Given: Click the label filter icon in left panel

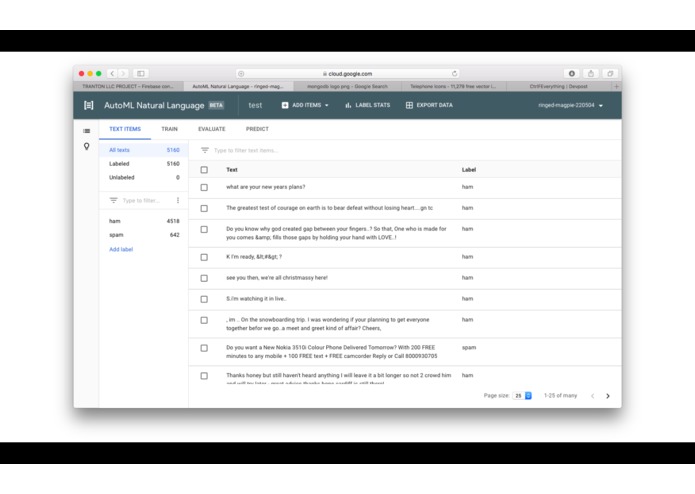Looking at the screenshot, I should 113,200.
